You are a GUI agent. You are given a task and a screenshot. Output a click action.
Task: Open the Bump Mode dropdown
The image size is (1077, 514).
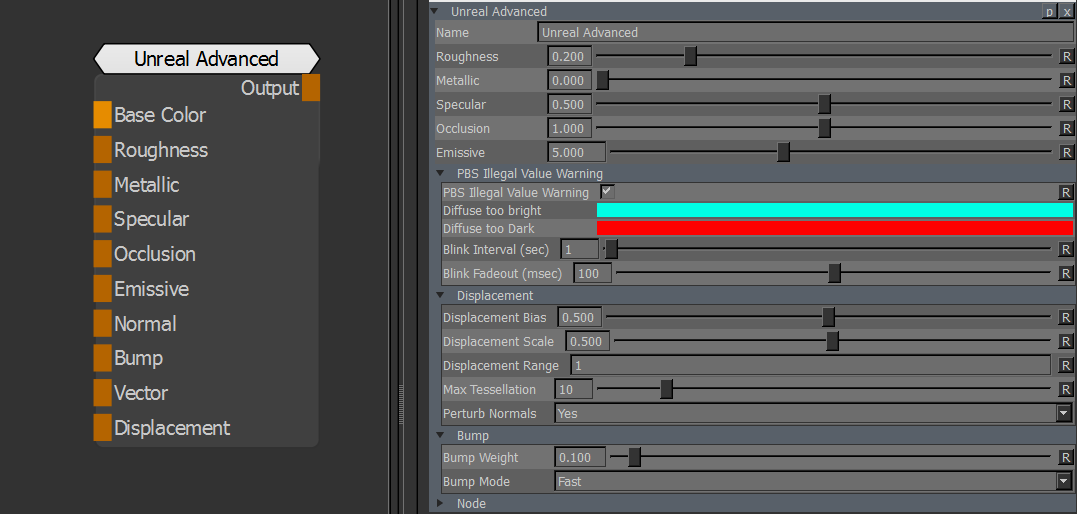[1063, 482]
